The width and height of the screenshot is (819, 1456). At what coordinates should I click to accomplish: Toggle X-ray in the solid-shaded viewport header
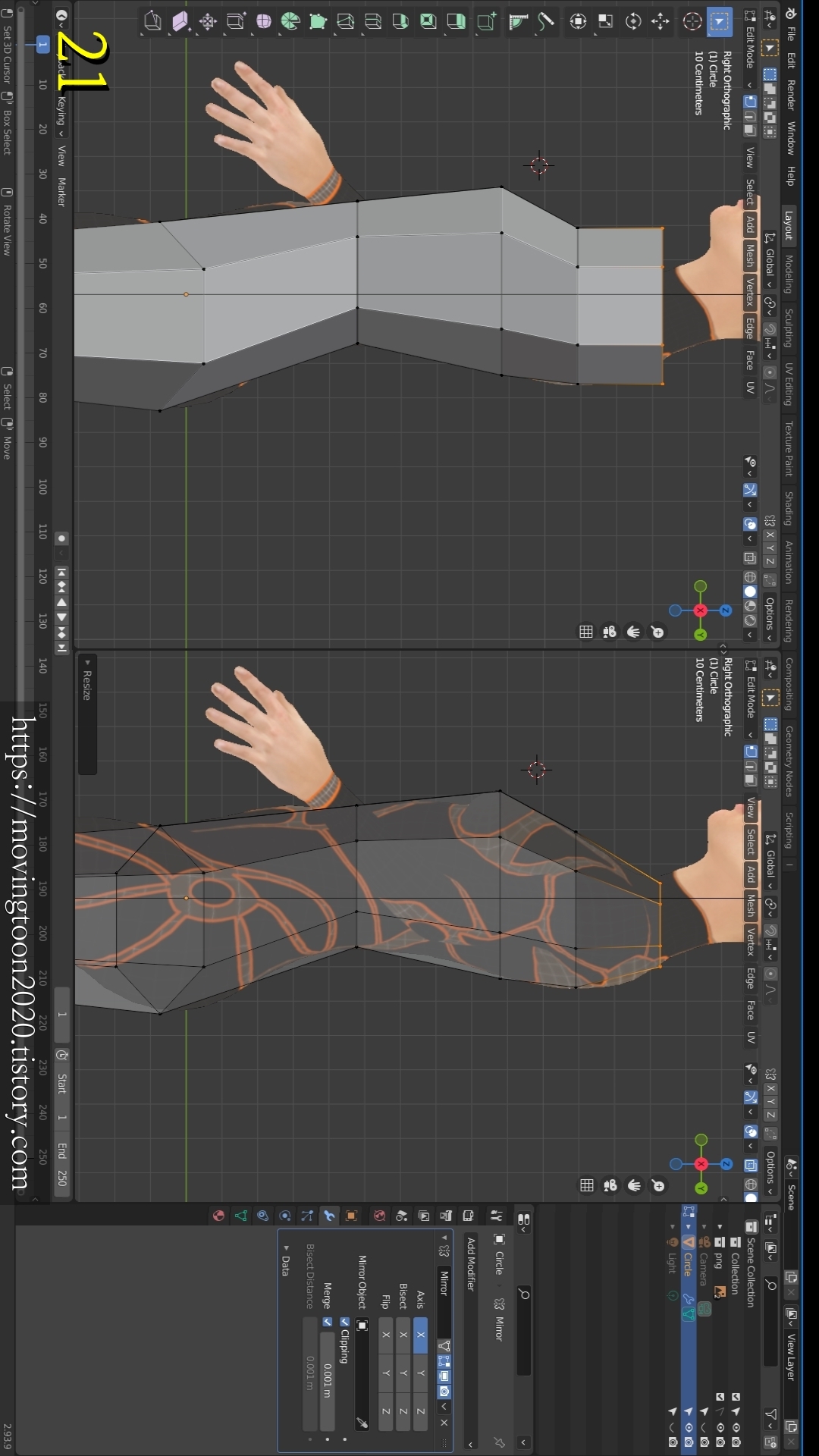click(x=750, y=558)
